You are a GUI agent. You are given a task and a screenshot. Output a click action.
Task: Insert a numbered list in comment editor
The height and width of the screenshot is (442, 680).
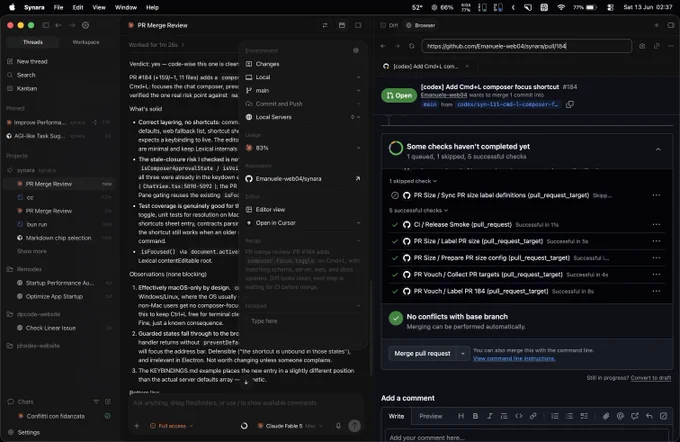coord(555,416)
